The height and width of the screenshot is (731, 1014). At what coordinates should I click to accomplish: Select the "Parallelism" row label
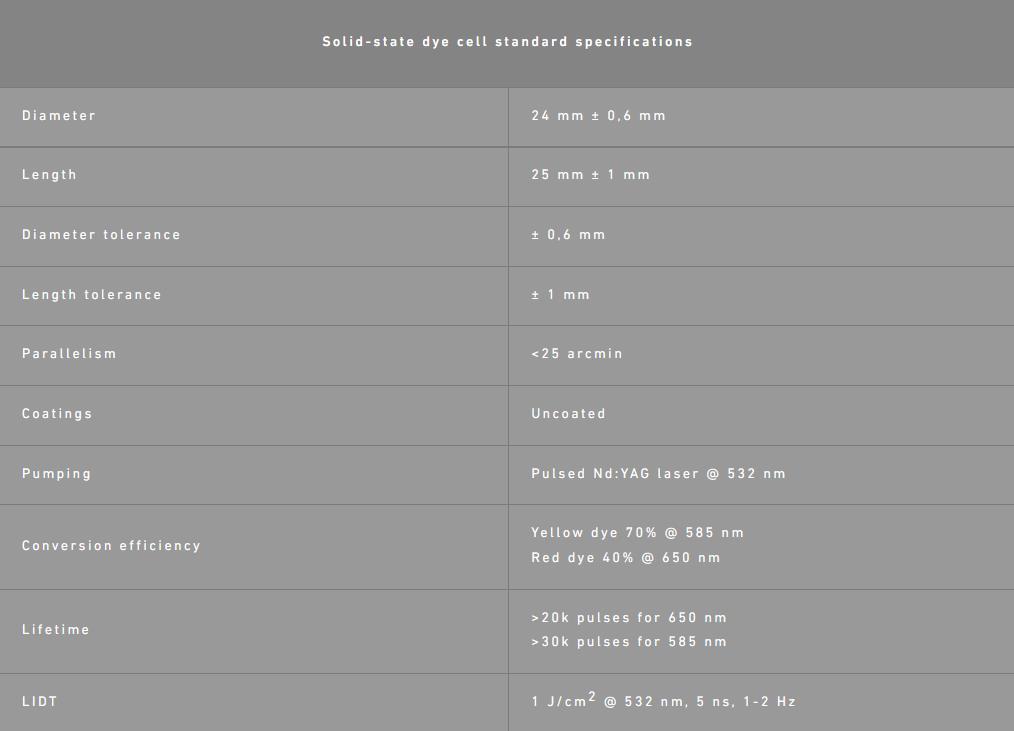[69, 354]
